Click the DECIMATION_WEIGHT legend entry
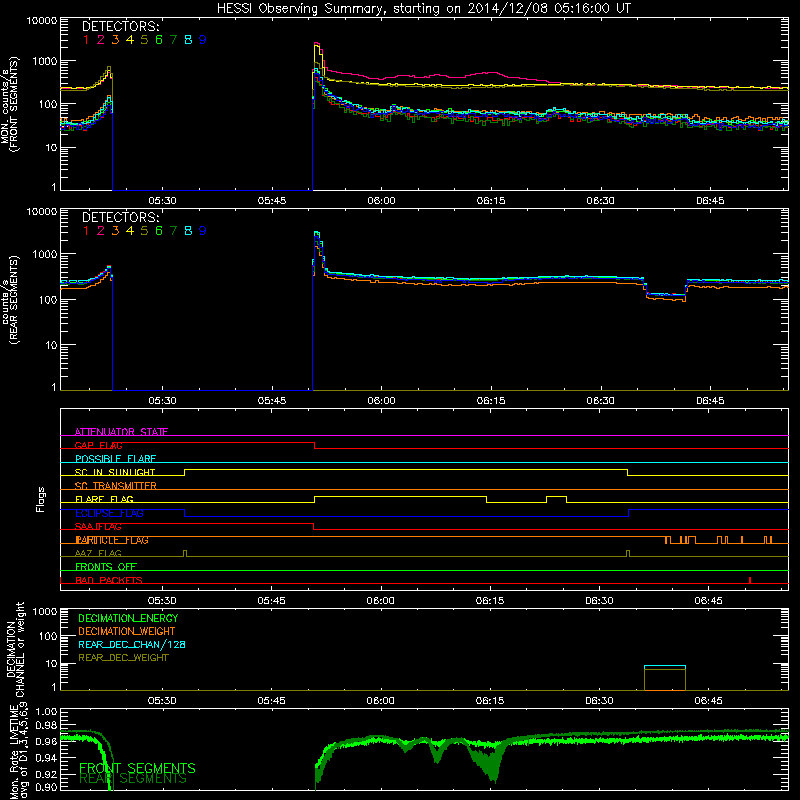800x800 pixels. click(x=127, y=631)
